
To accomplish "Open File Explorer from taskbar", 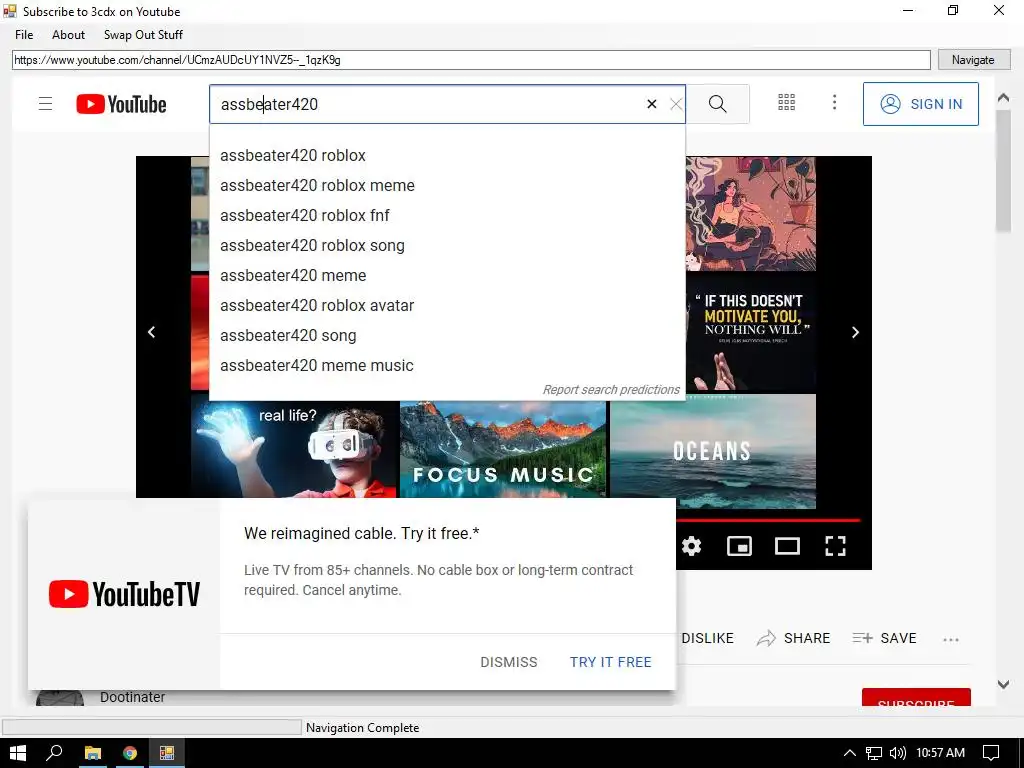I will pyautogui.click(x=93, y=753).
